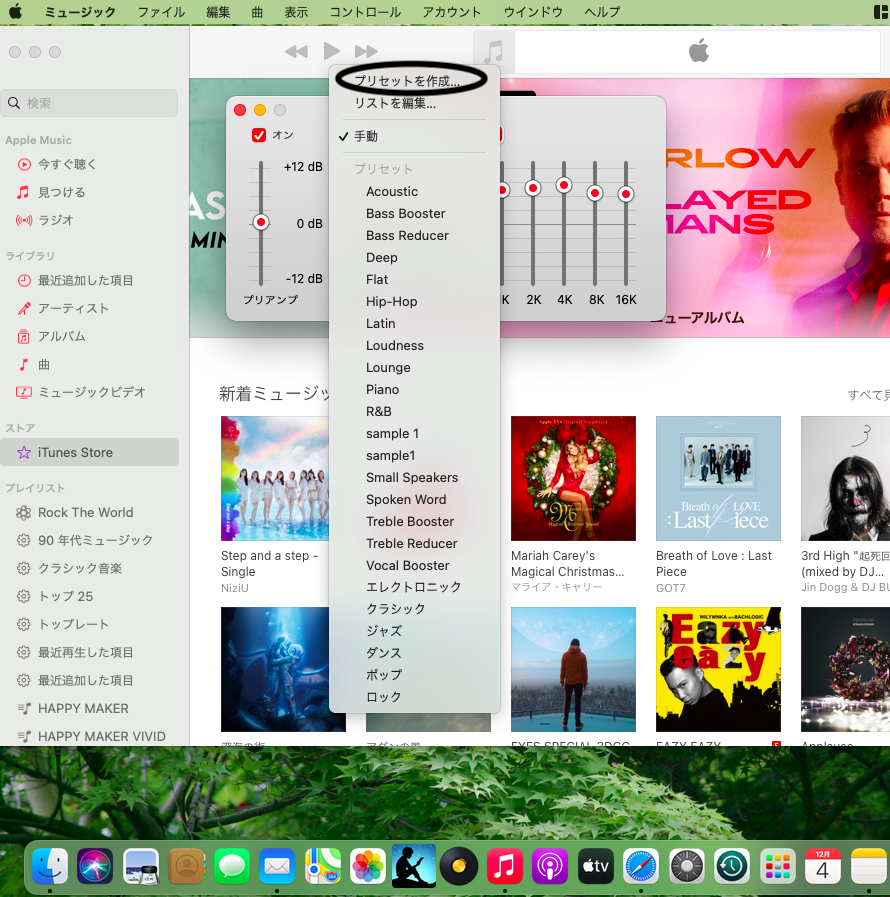Select Flat preset
Screen dimensions: 890x897
(414, 280)
